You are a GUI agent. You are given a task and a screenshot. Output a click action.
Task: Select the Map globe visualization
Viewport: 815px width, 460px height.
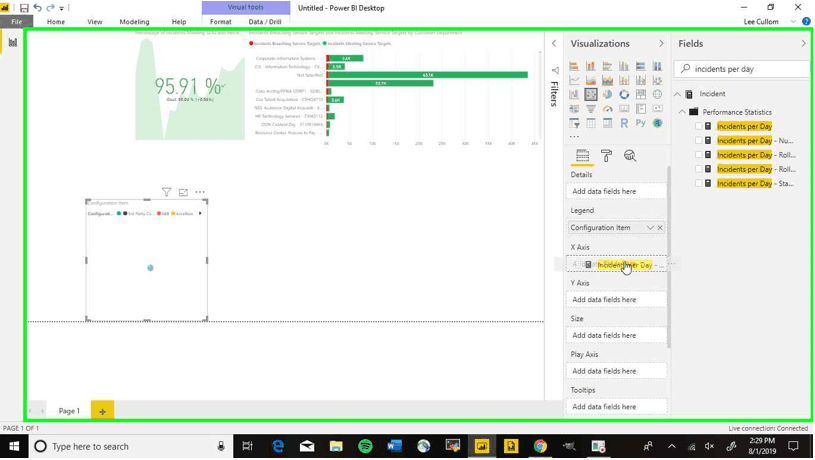tap(657, 95)
